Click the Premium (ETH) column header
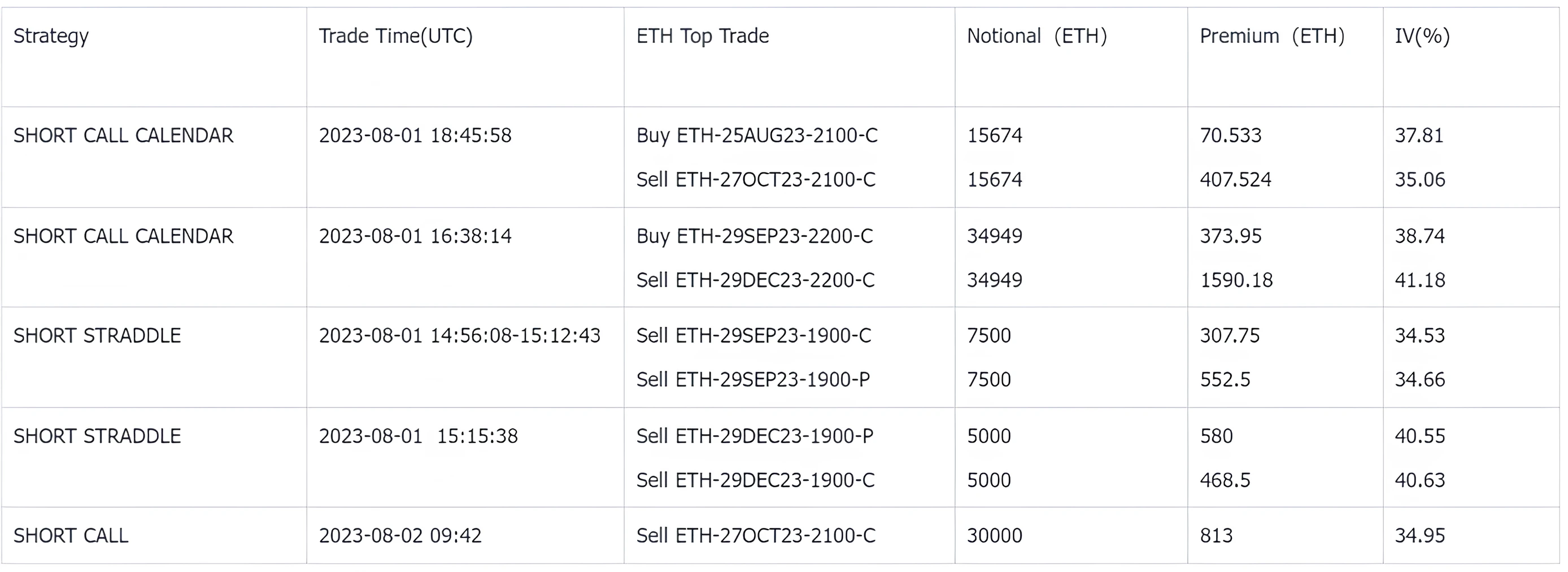This screenshot has height=572, width=1568. pyautogui.click(x=1271, y=37)
